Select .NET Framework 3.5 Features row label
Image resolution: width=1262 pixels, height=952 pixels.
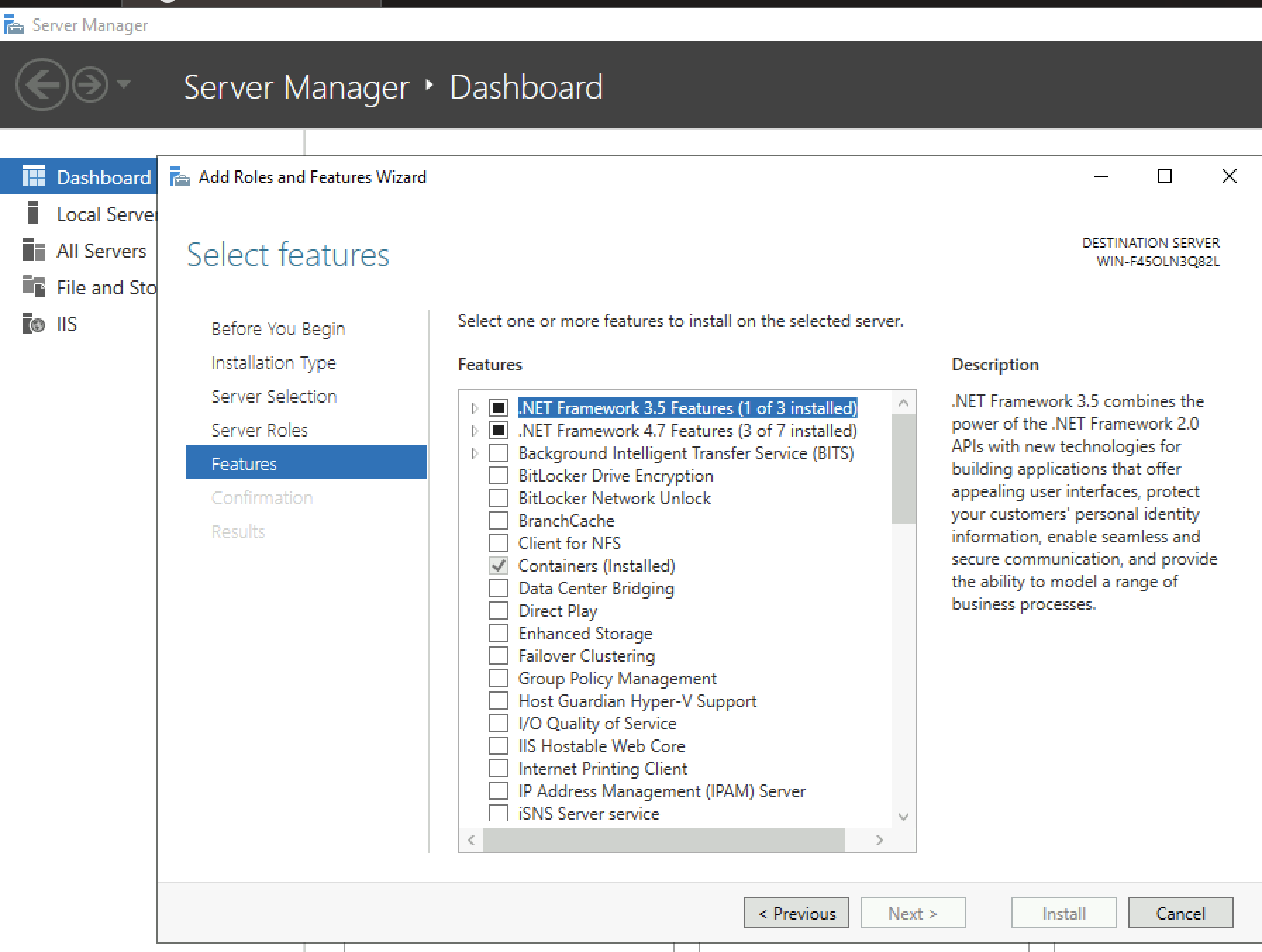pos(687,408)
